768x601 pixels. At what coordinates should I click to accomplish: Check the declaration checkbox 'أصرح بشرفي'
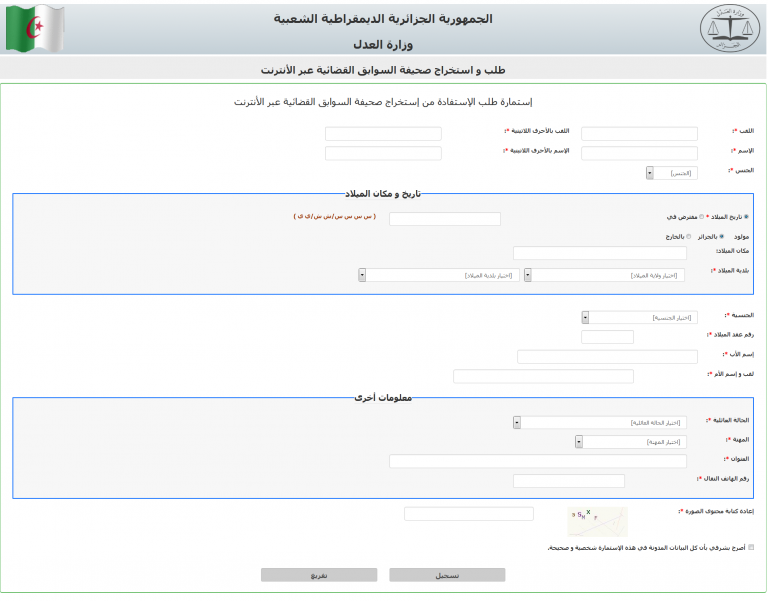[x=751, y=547]
